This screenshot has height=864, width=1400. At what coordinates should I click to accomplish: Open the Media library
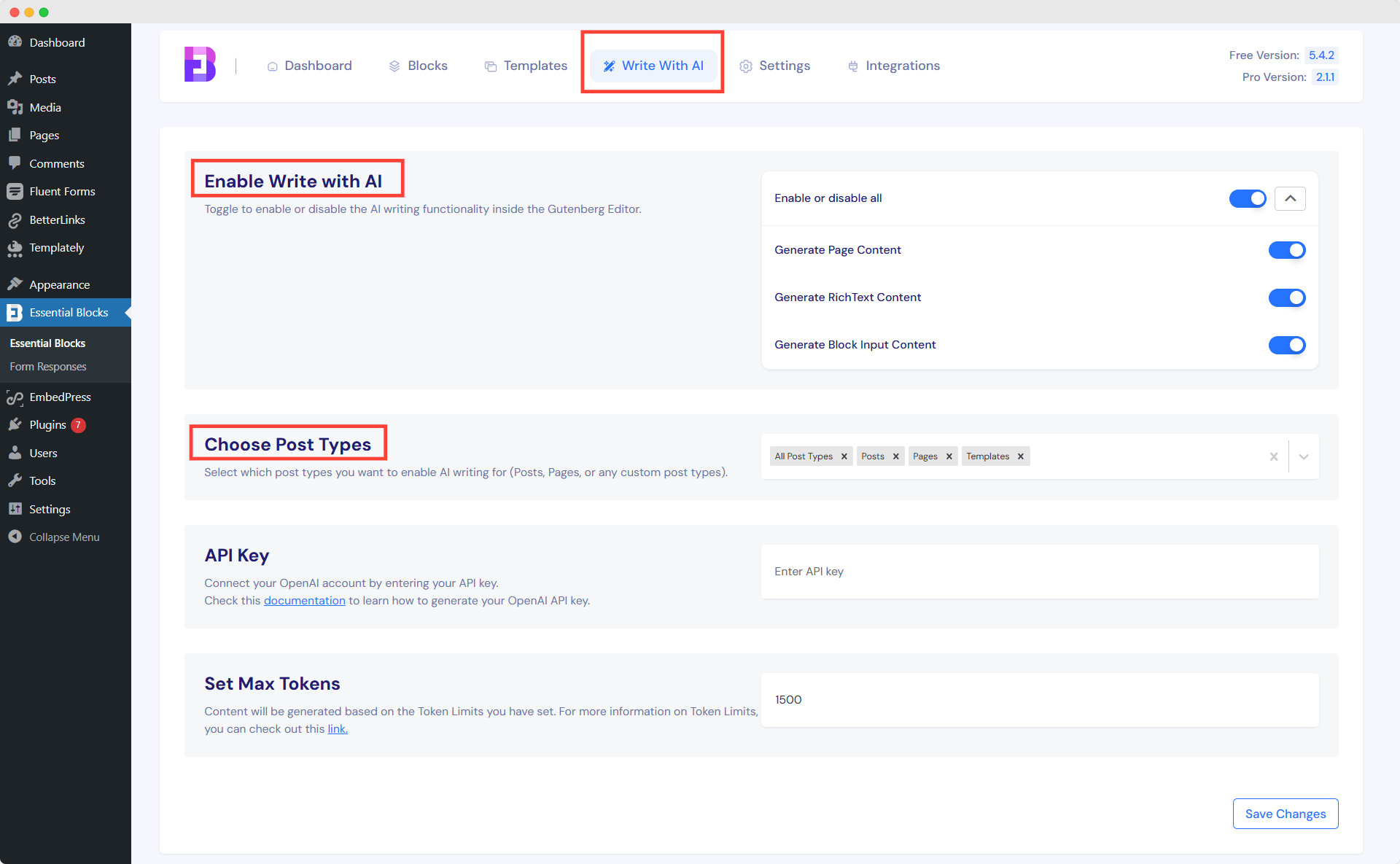pos(44,107)
